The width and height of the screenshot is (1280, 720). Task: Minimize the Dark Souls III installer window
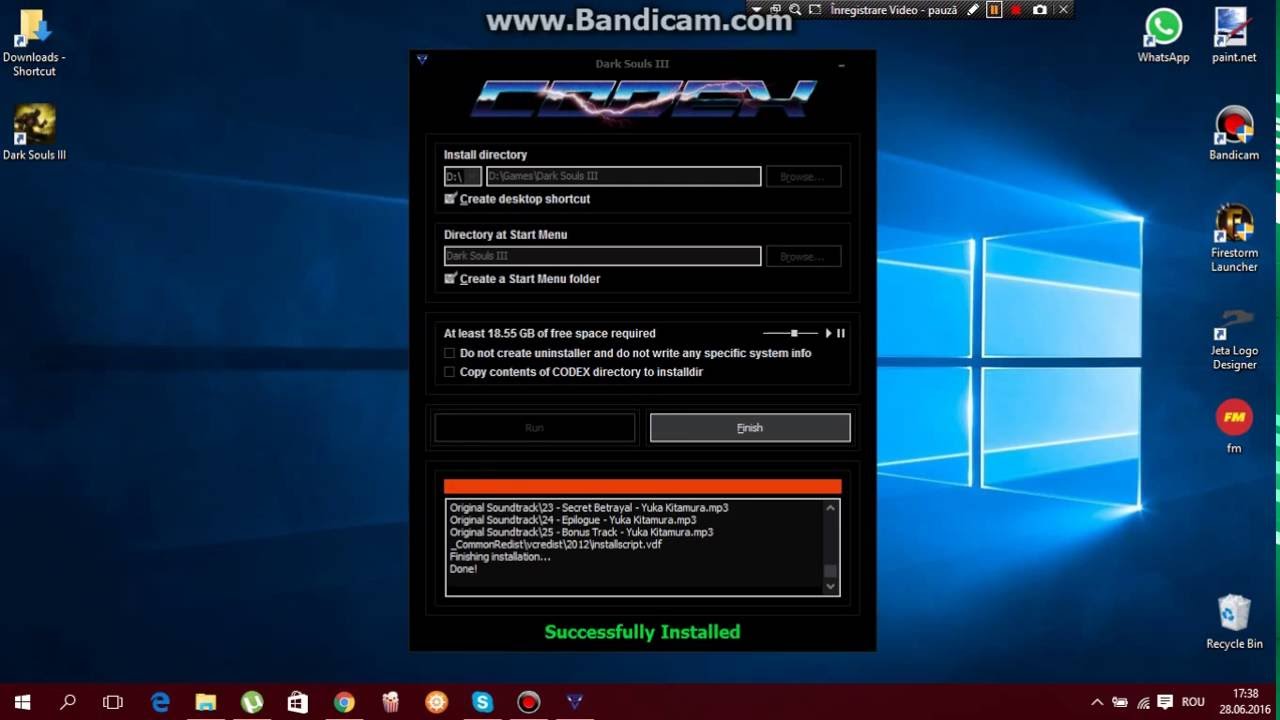[841, 64]
